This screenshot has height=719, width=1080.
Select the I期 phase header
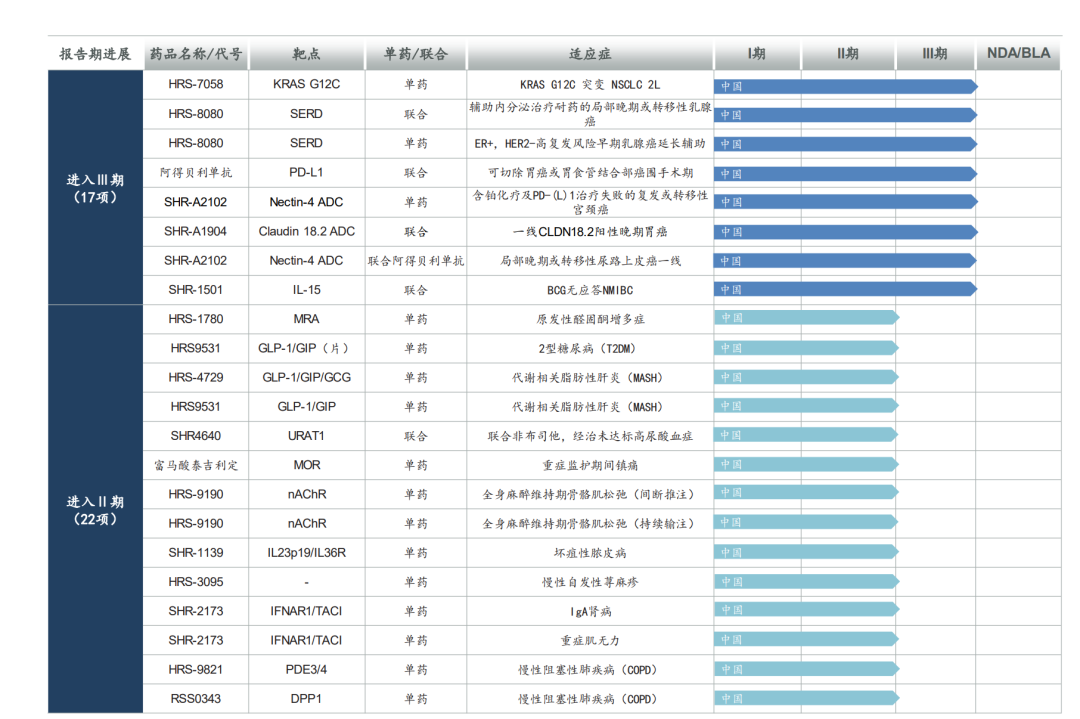tap(757, 54)
